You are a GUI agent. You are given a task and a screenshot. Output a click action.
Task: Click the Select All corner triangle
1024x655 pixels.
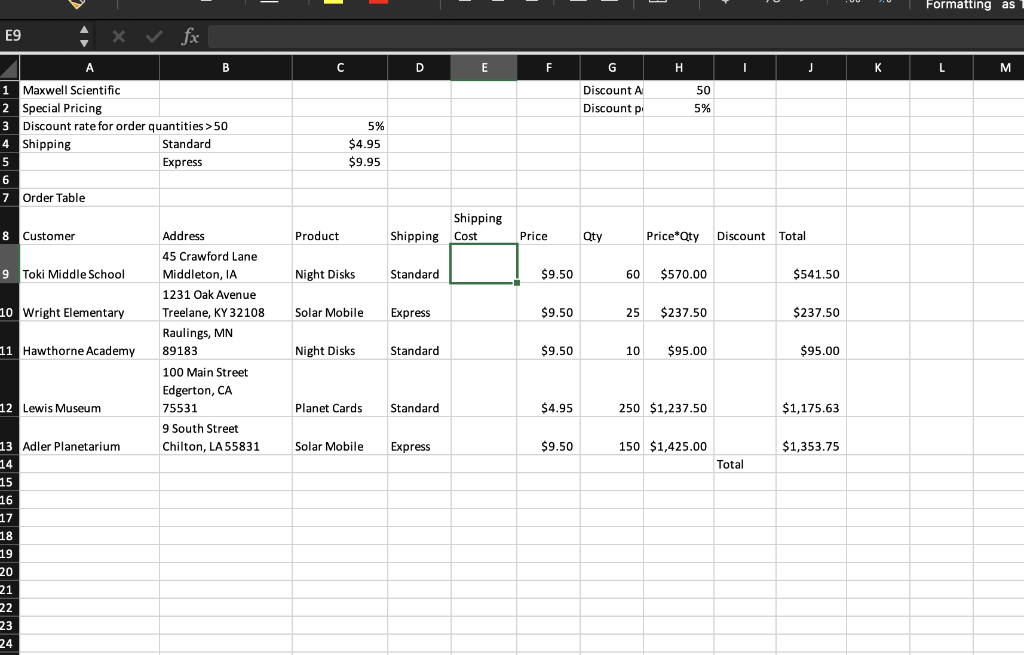[9, 67]
